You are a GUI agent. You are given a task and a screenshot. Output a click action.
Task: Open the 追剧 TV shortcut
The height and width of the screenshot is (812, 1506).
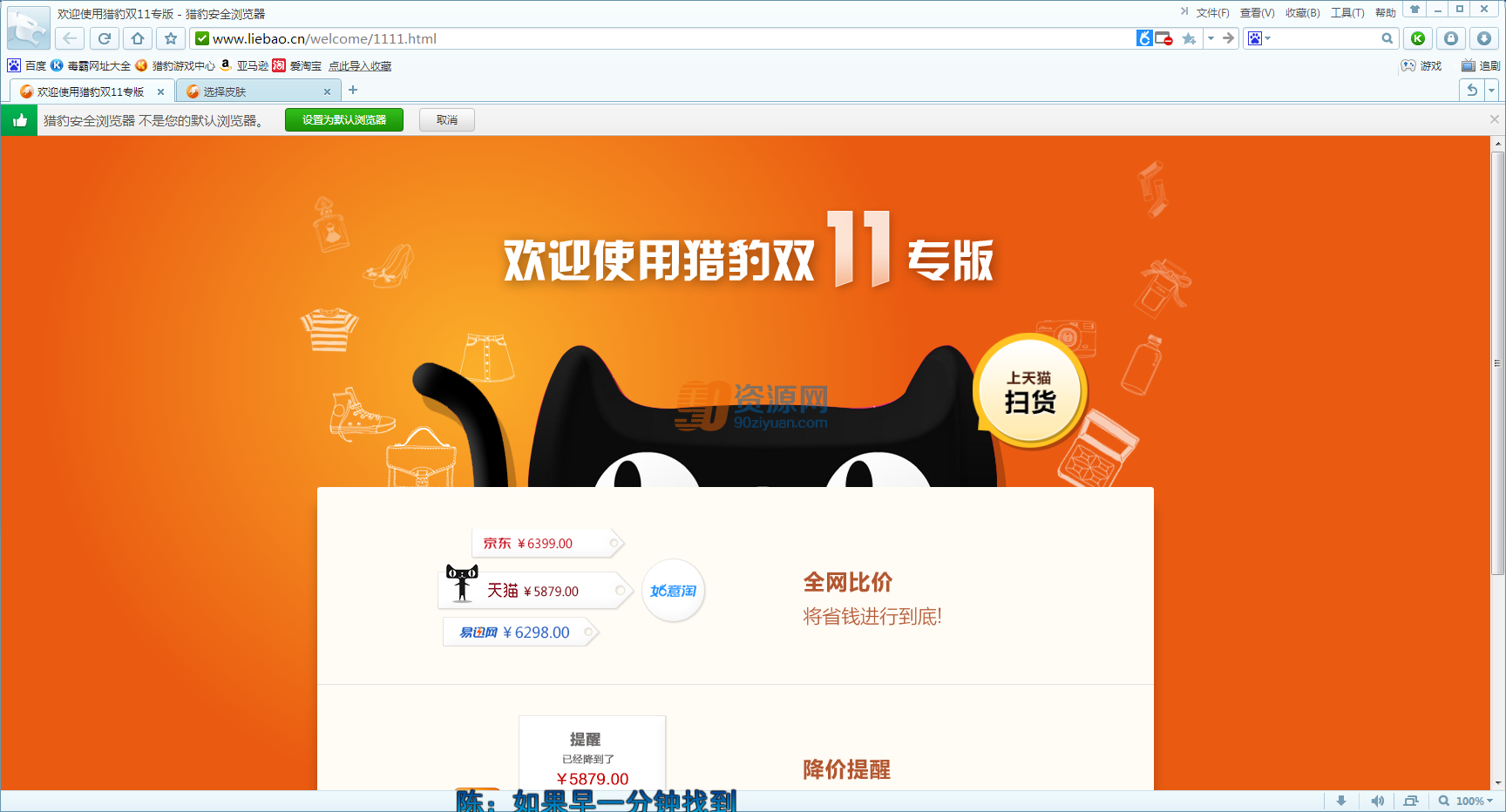tap(1481, 65)
